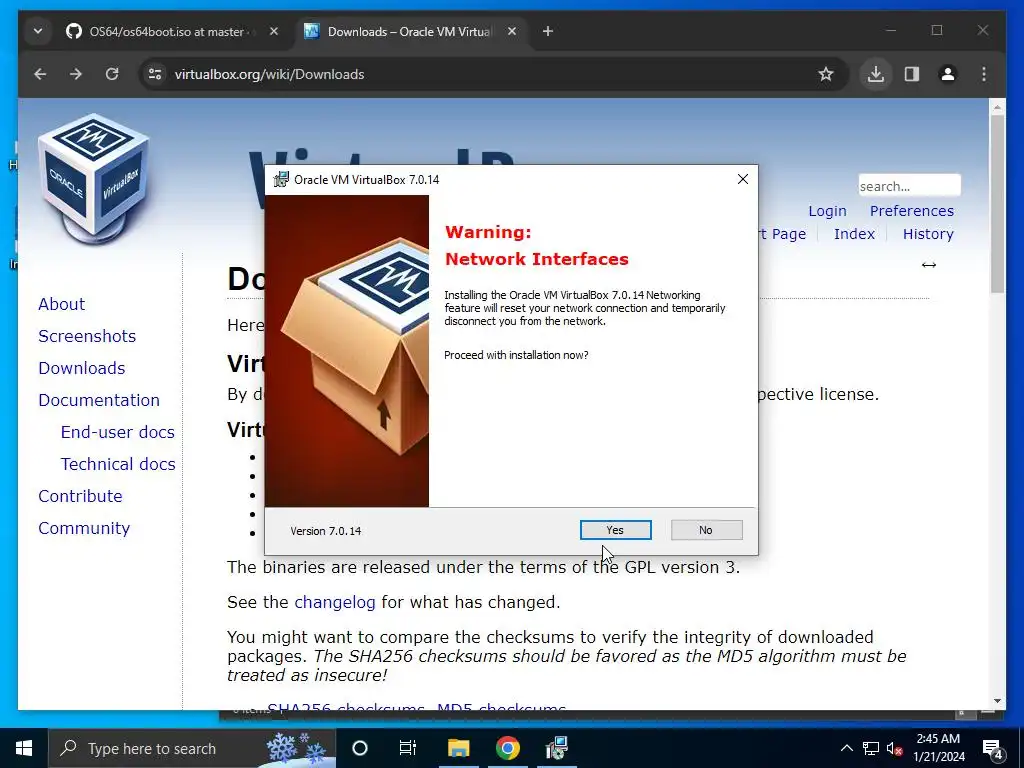Screen dimensions: 1024x768
Task: Open the Preferences link
Action: pyautogui.click(x=912, y=211)
